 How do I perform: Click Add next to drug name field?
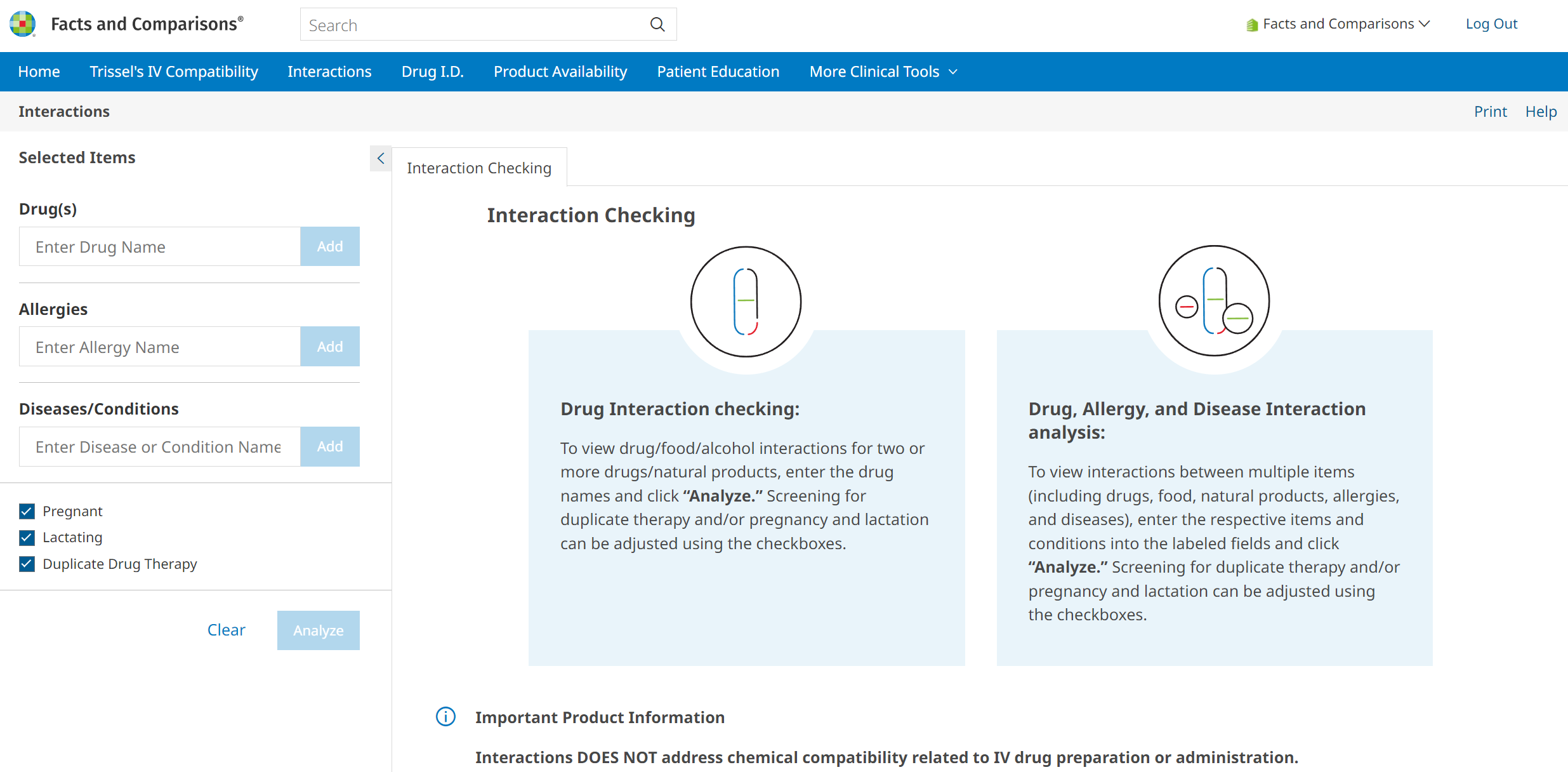pos(329,246)
